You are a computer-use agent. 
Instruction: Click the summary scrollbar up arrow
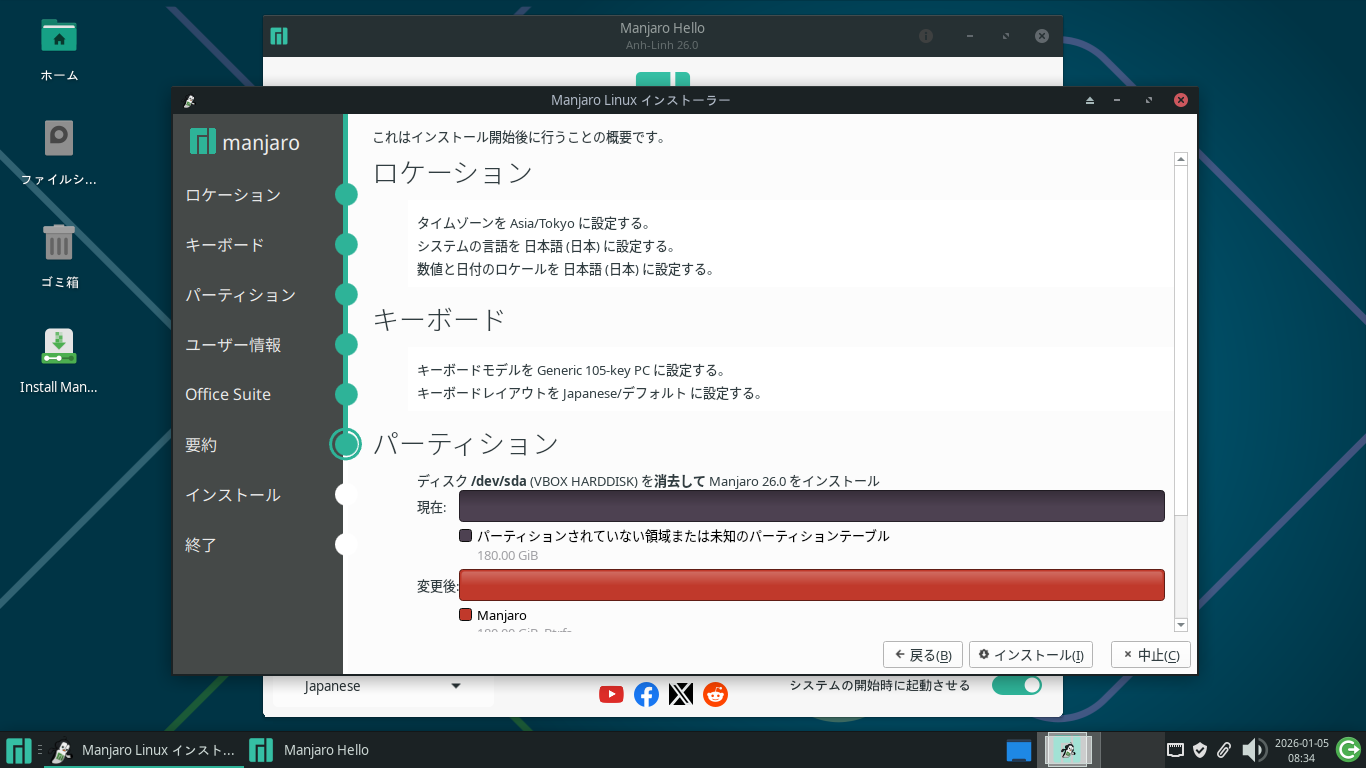click(1181, 159)
